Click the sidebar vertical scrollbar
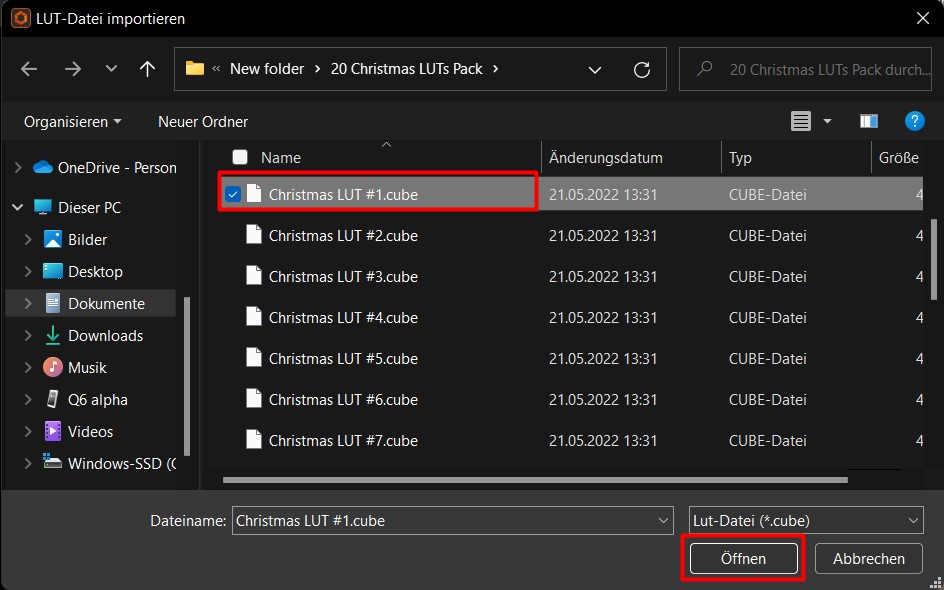 [187, 376]
